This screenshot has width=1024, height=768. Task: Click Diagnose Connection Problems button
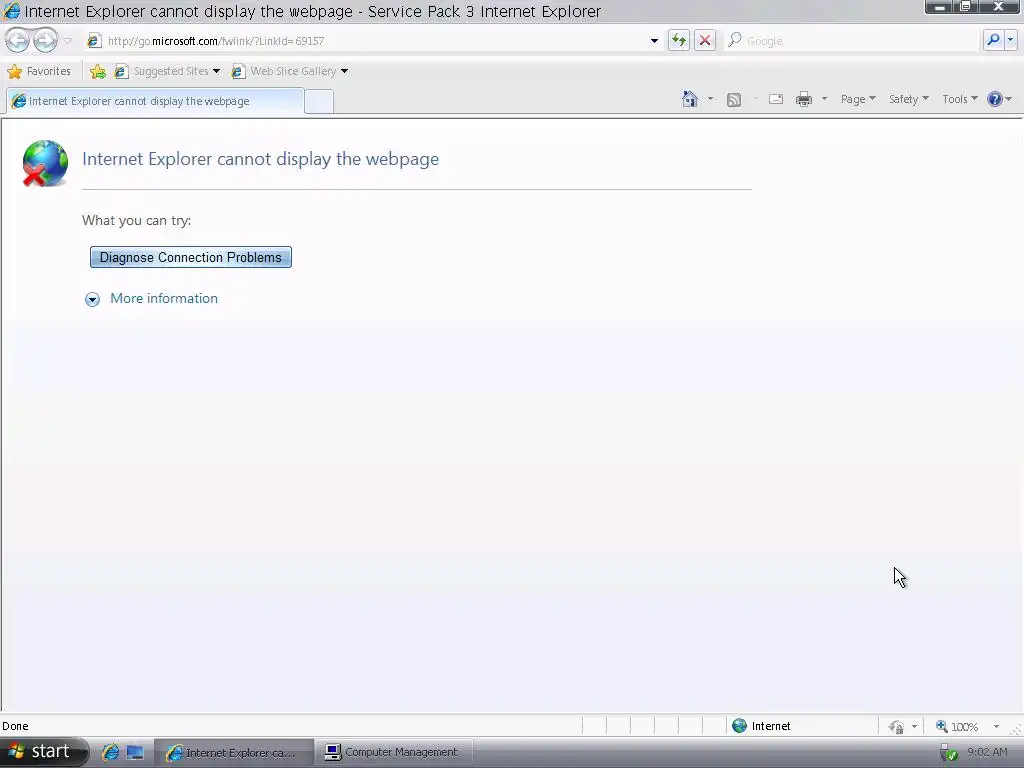tap(191, 257)
